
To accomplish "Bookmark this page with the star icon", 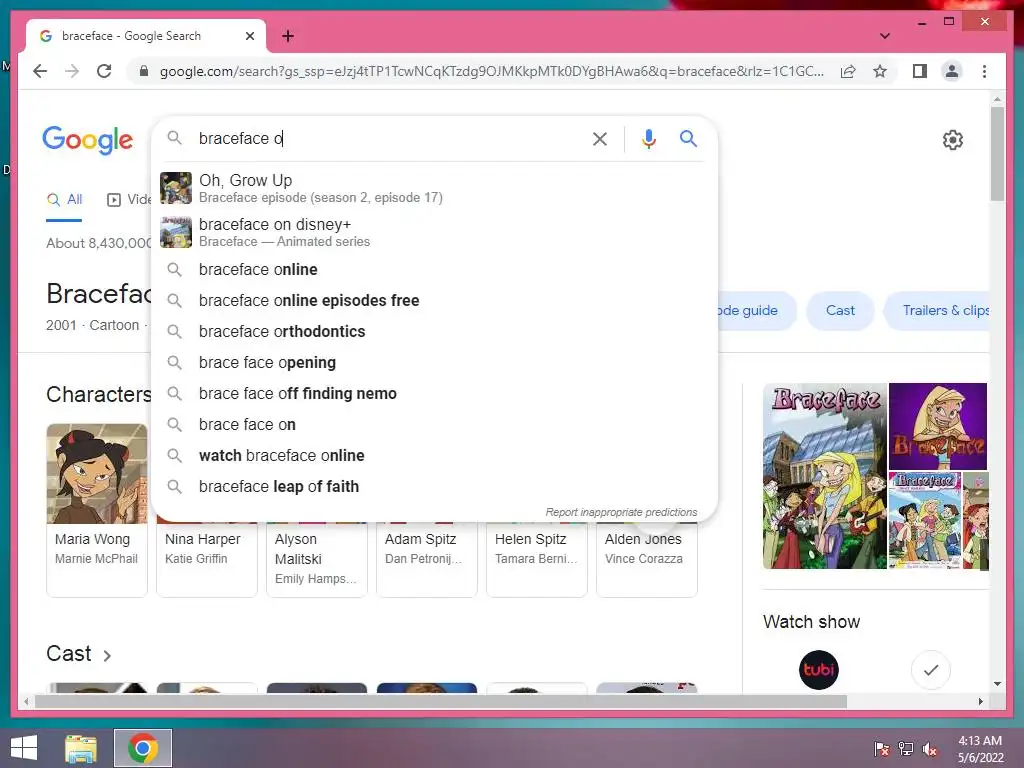I will tap(880, 71).
